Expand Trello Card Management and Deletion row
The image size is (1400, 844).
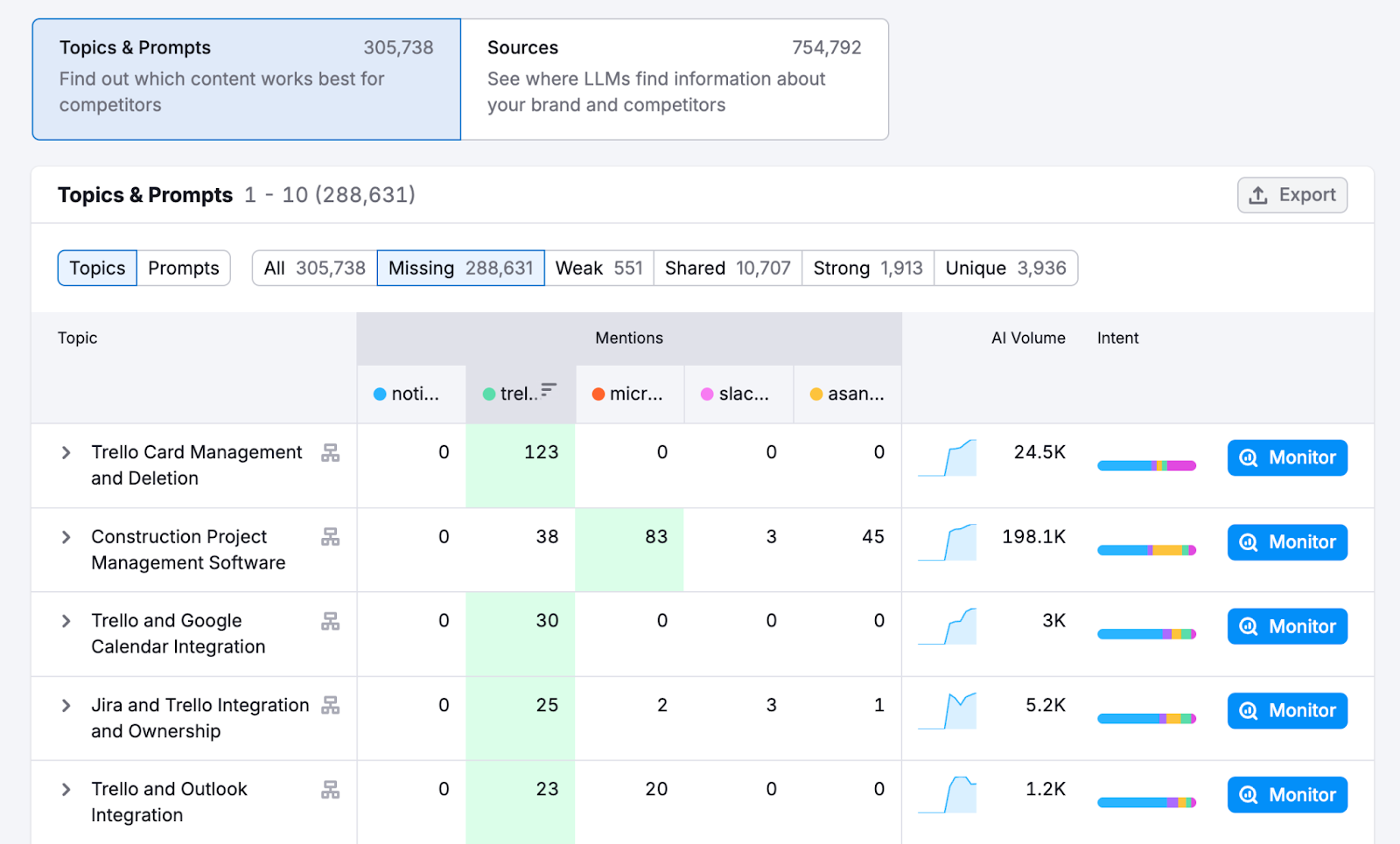[66, 453]
